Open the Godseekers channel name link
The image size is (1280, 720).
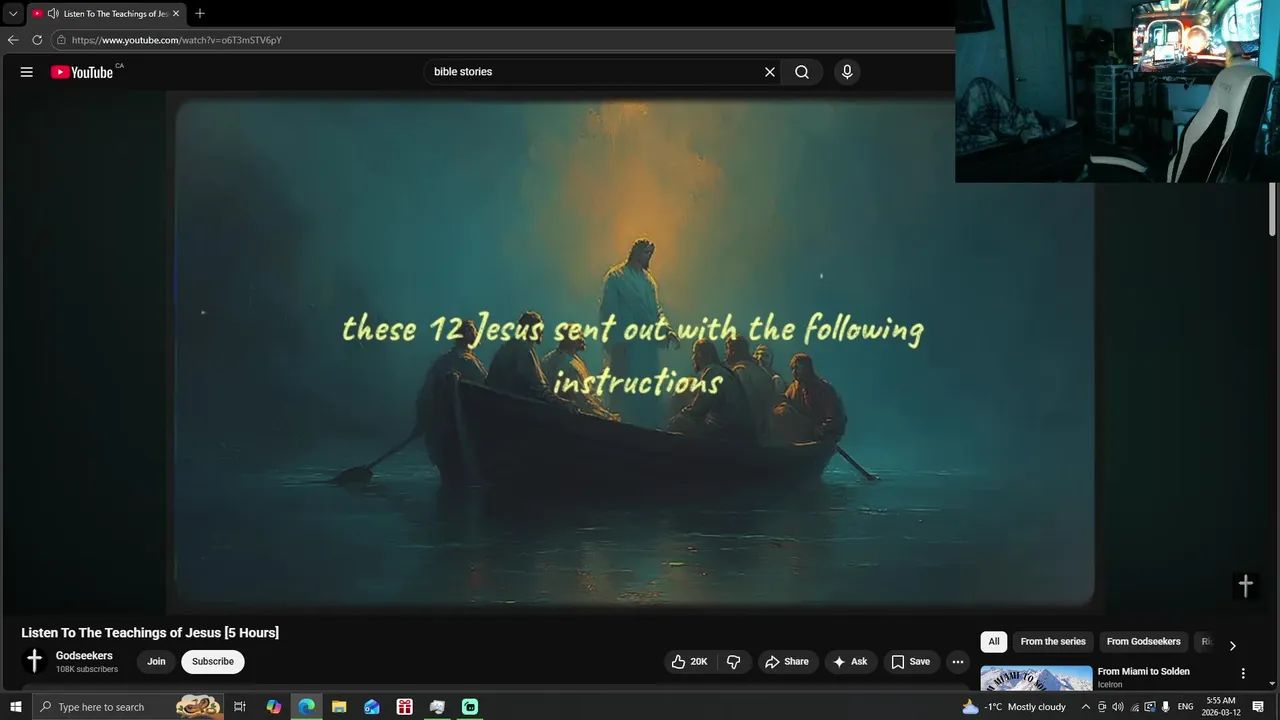pos(84,656)
